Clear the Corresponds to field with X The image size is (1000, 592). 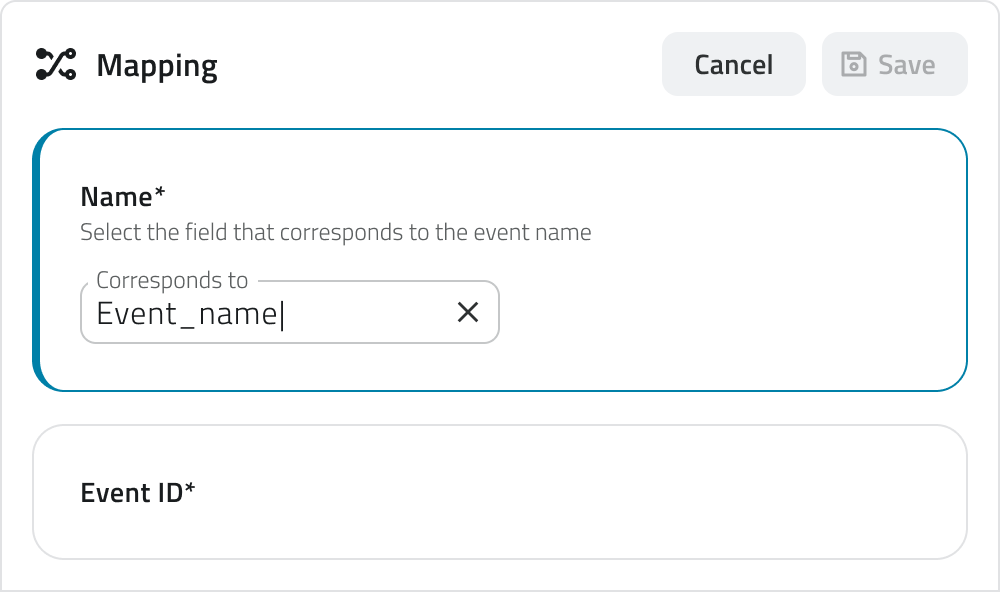tap(468, 313)
